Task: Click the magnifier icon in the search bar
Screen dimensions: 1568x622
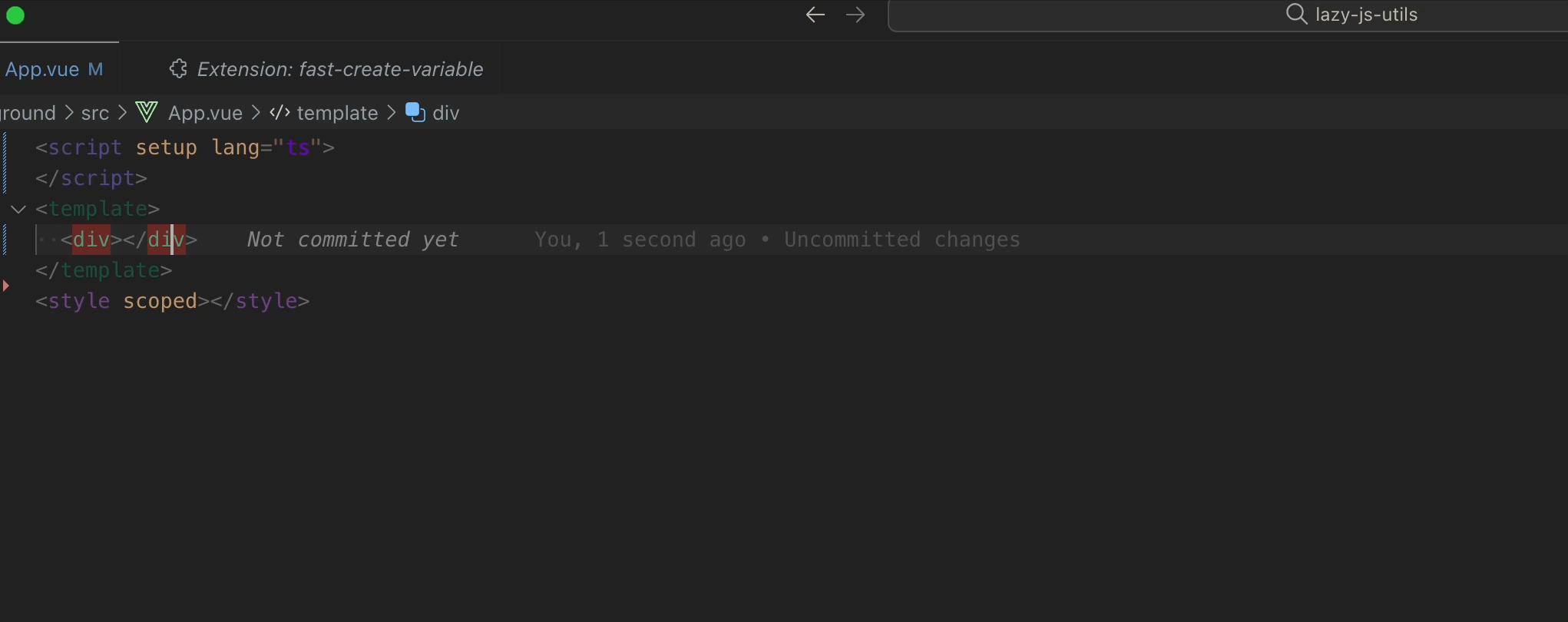Action: click(1296, 15)
